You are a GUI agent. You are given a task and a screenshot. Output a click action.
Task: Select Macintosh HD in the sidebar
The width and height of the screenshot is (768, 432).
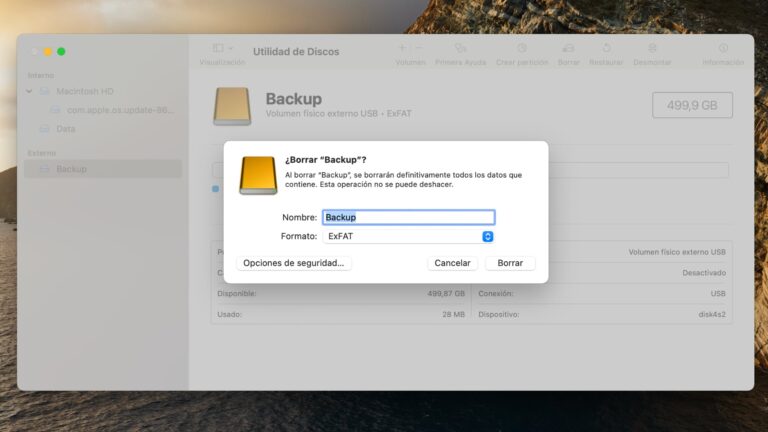pos(85,91)
